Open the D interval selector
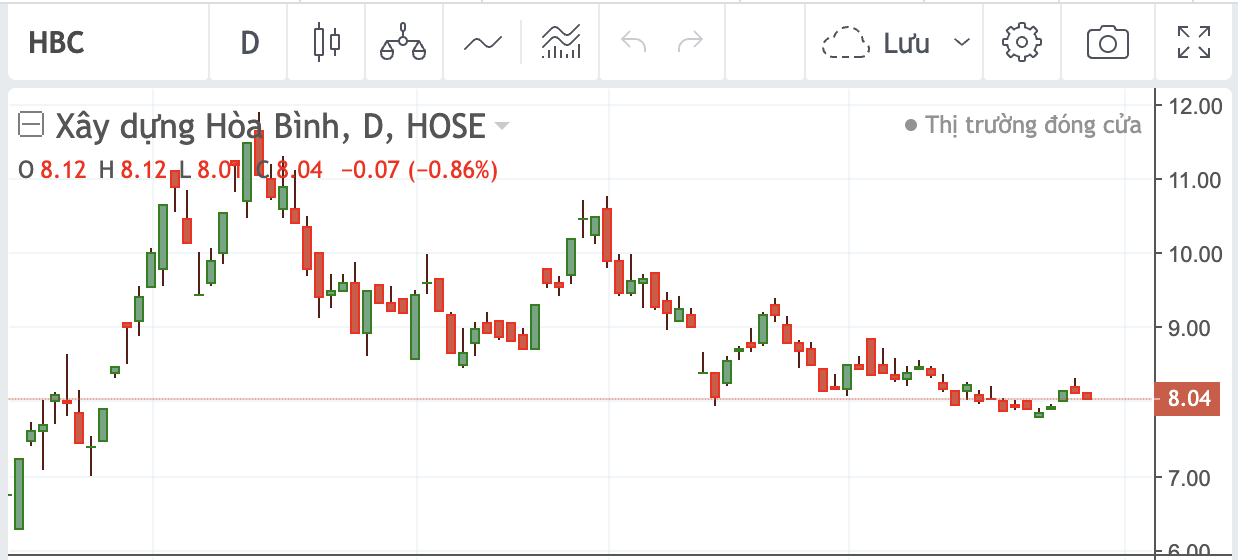Viewport: 1238px width, 560px height. [249, 43]
